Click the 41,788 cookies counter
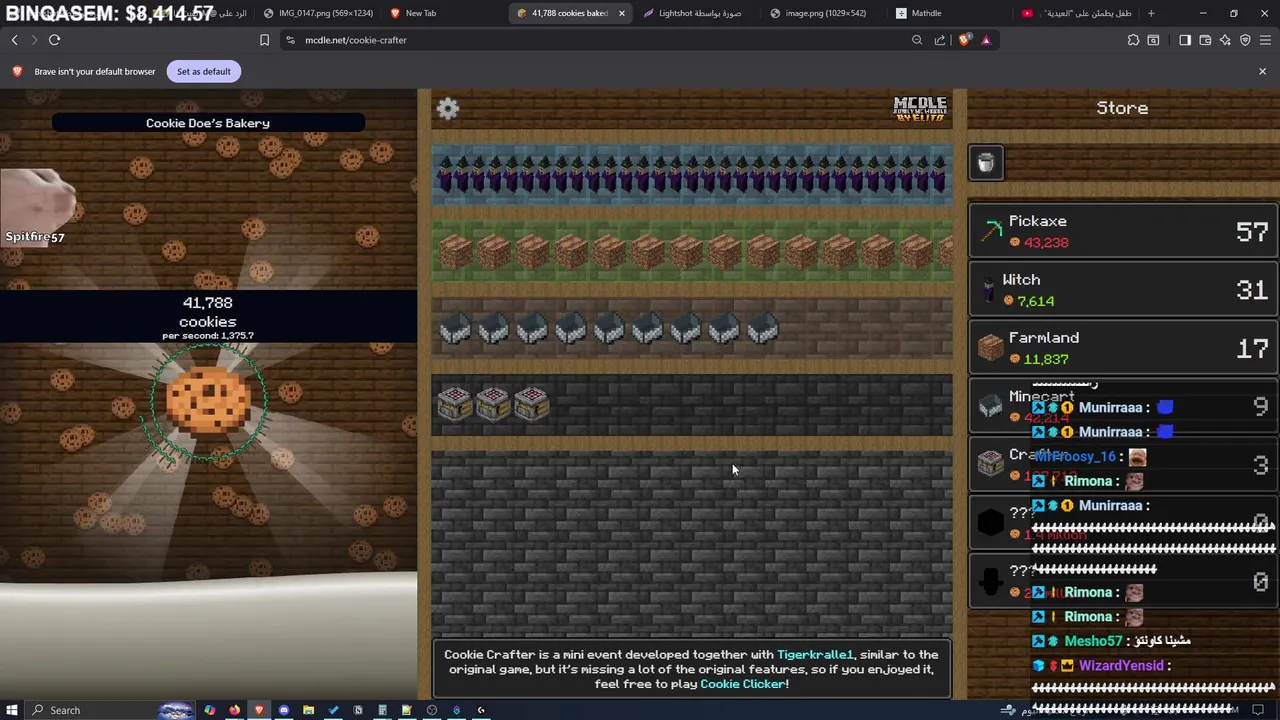The width and height of the screenshot is (1280, 720). click(x=208, y=311)
